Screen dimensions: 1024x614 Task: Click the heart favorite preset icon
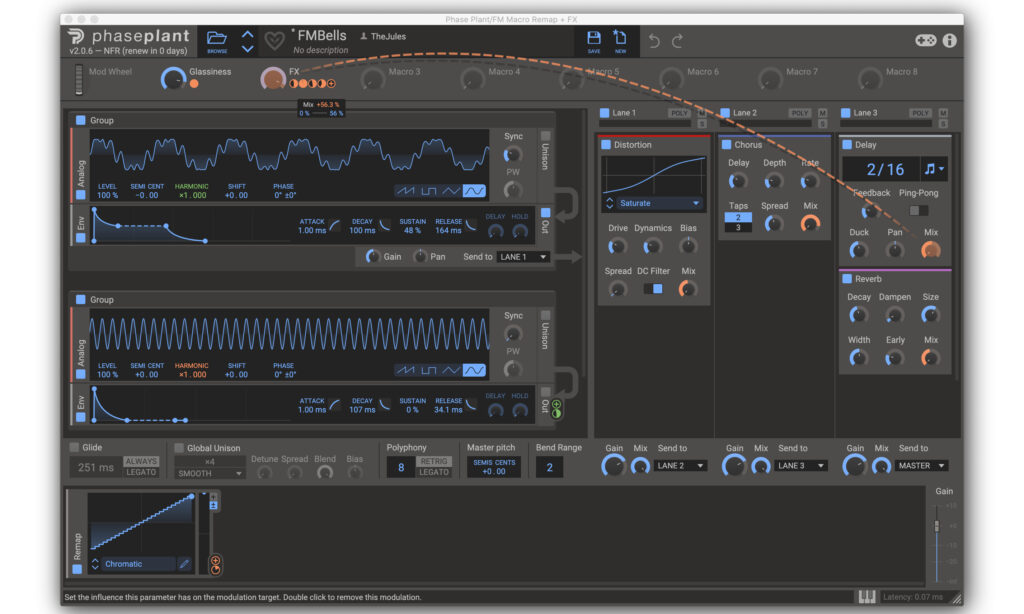pos(274,41)
